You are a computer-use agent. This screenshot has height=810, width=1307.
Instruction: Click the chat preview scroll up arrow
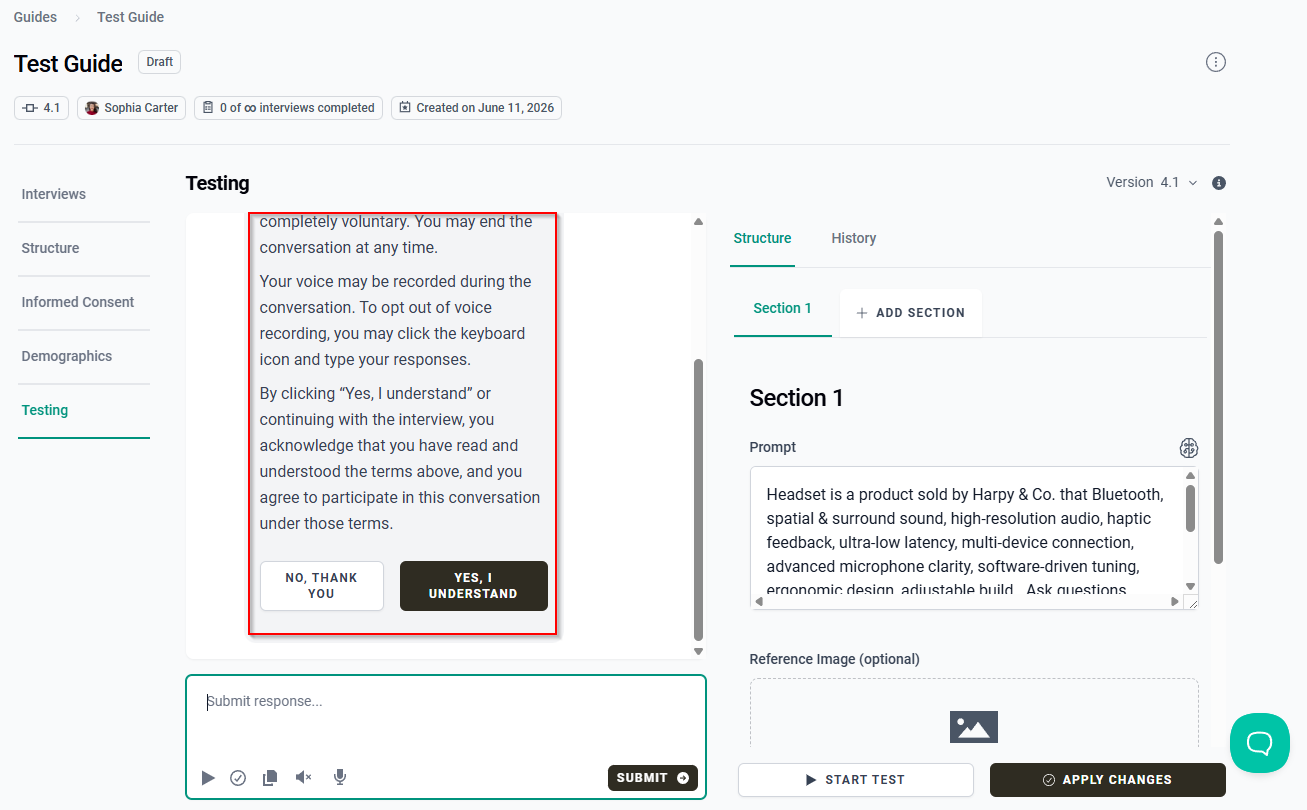698,222
